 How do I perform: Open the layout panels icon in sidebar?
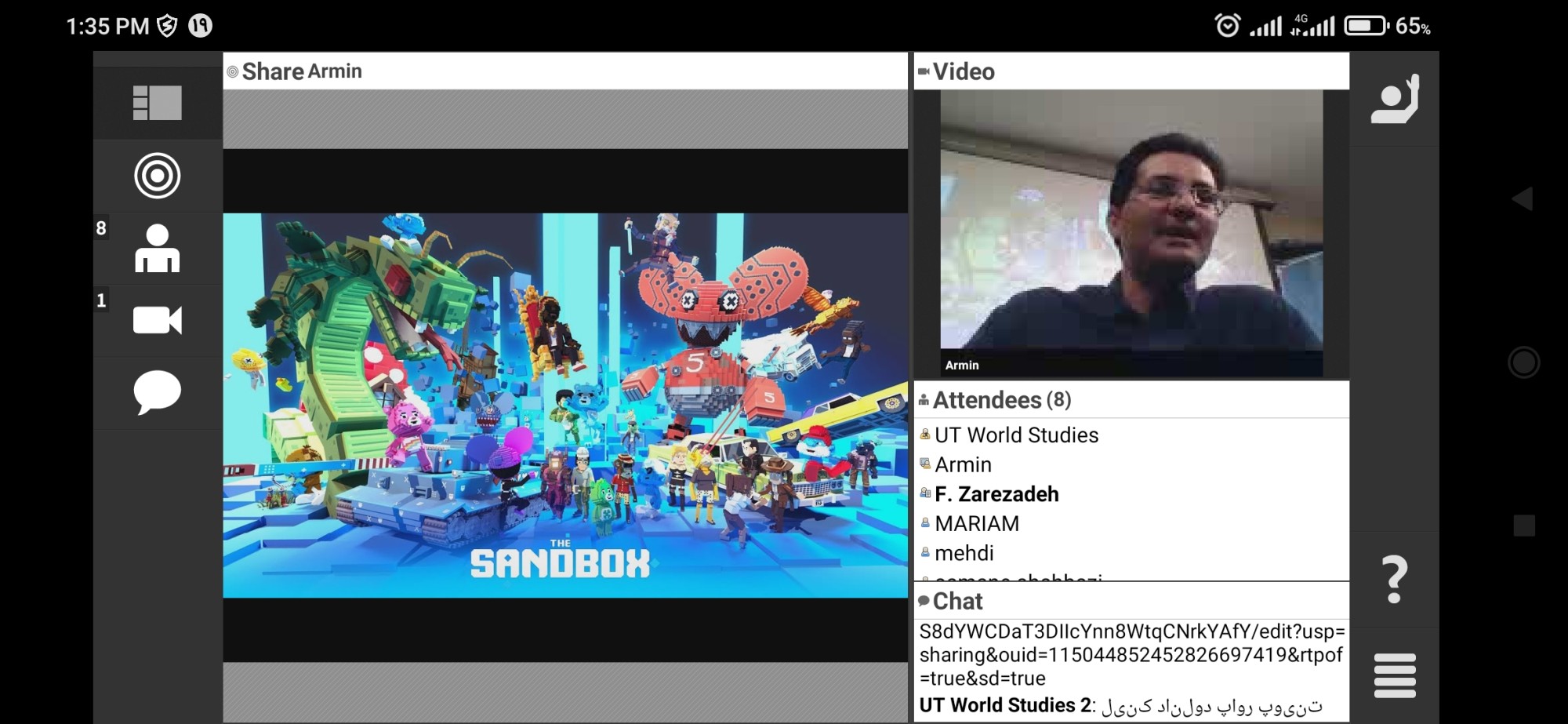157,103
